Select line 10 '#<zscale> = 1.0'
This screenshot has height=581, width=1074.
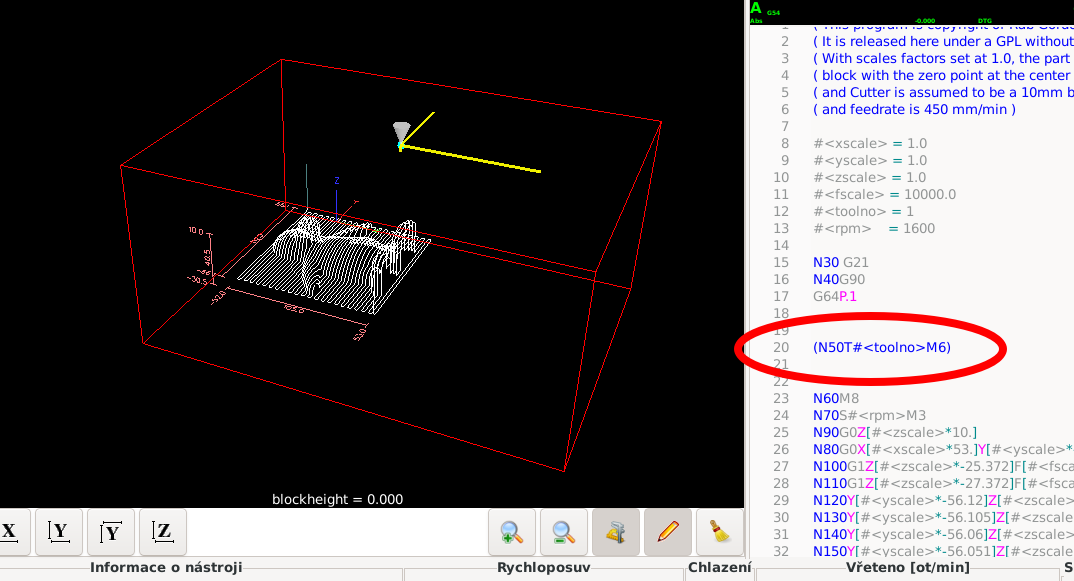[x=870, y=177]
